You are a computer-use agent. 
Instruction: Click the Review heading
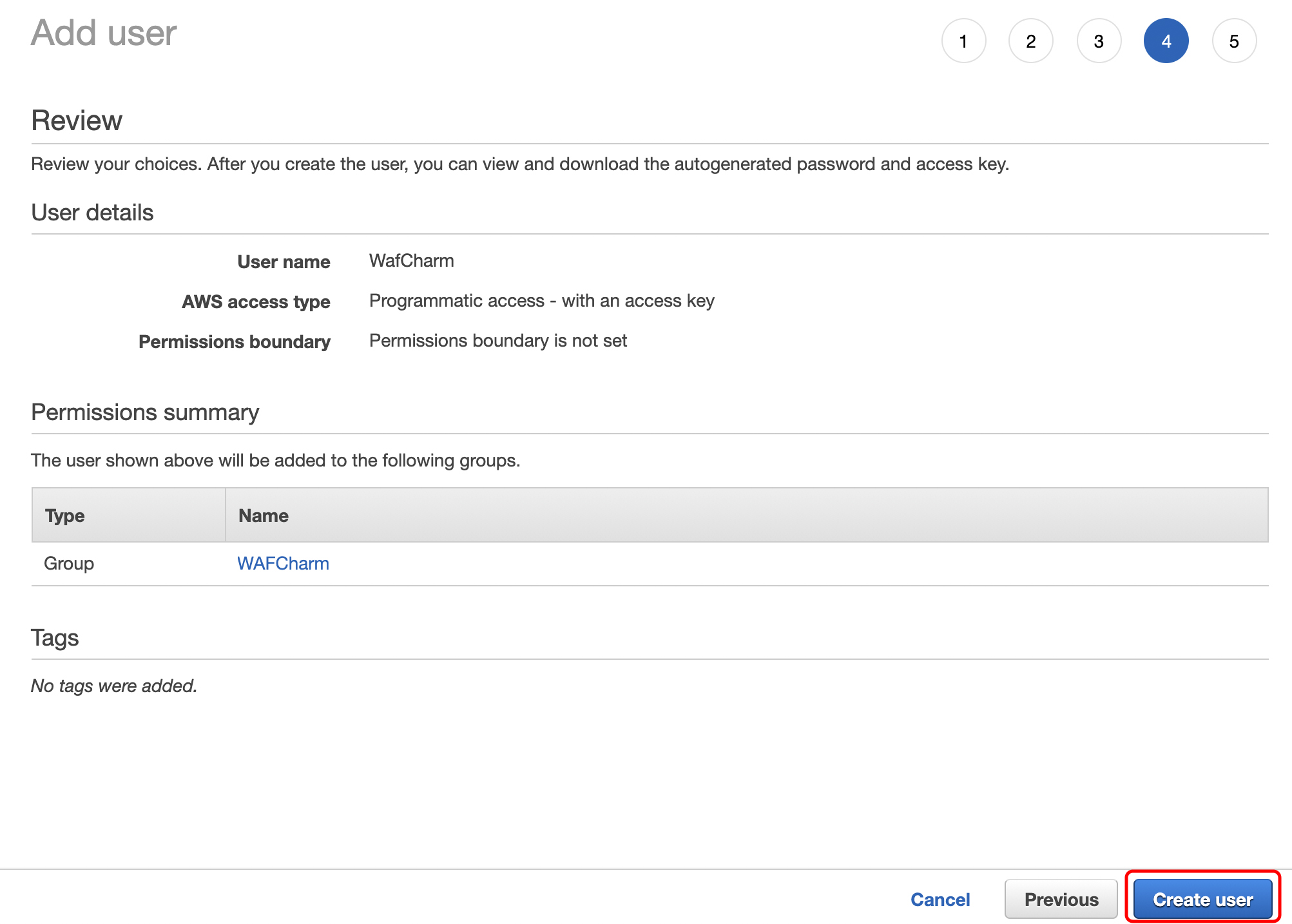[x=77, y=120]
